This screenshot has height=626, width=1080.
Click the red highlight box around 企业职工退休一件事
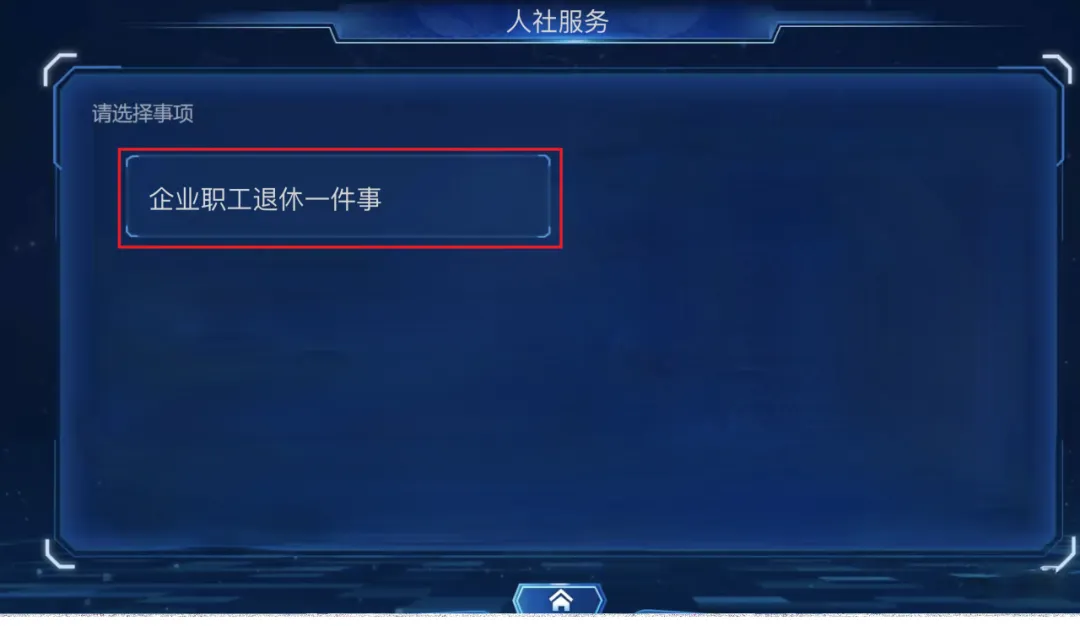pos(340,198)
